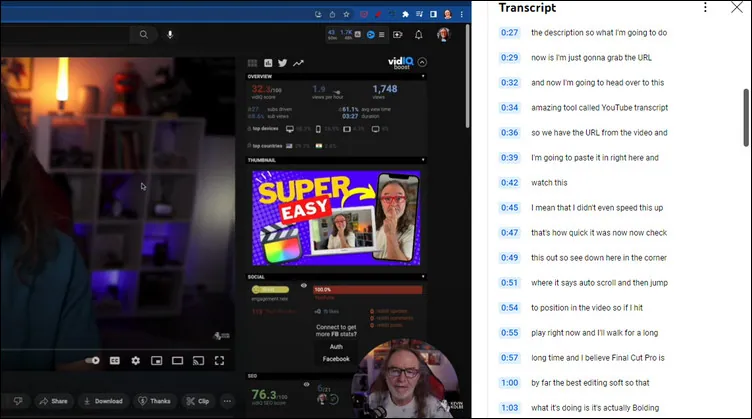Toggle the SEO section eye icon
This screenshot has height=419, width=752.
(306, 384)
